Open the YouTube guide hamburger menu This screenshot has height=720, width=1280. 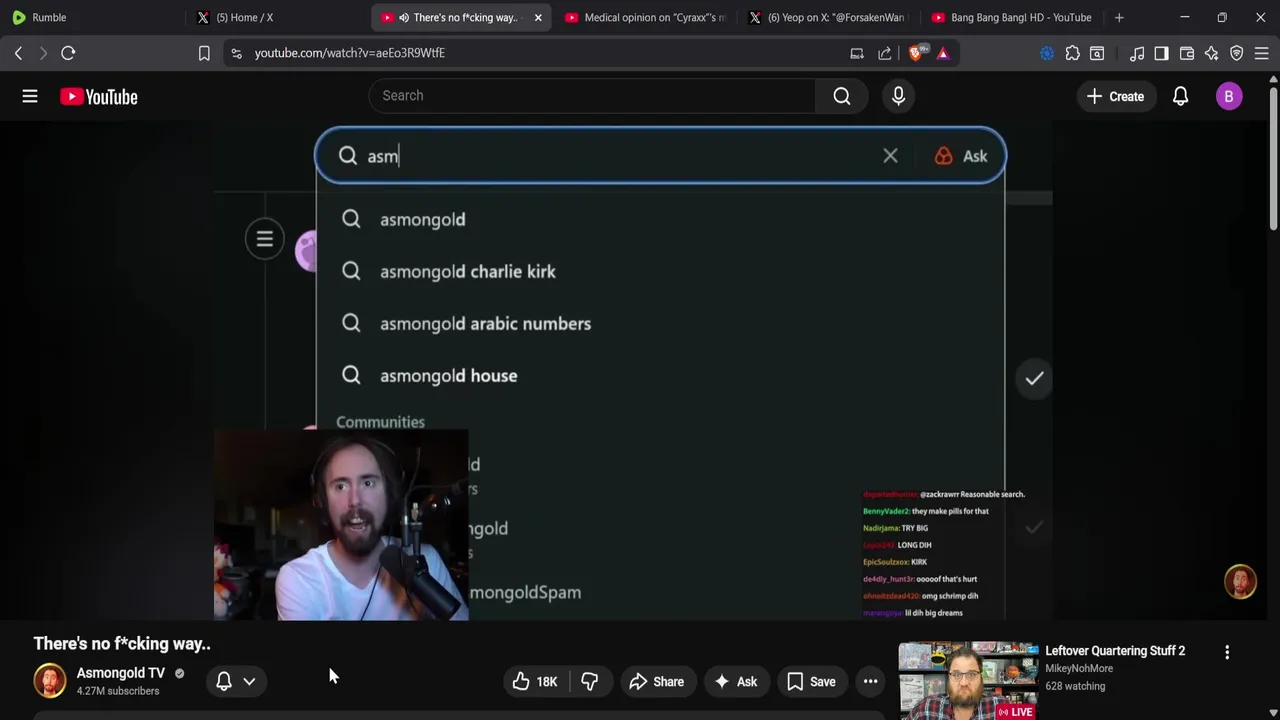pyautogui.click(x=30, y=96)
